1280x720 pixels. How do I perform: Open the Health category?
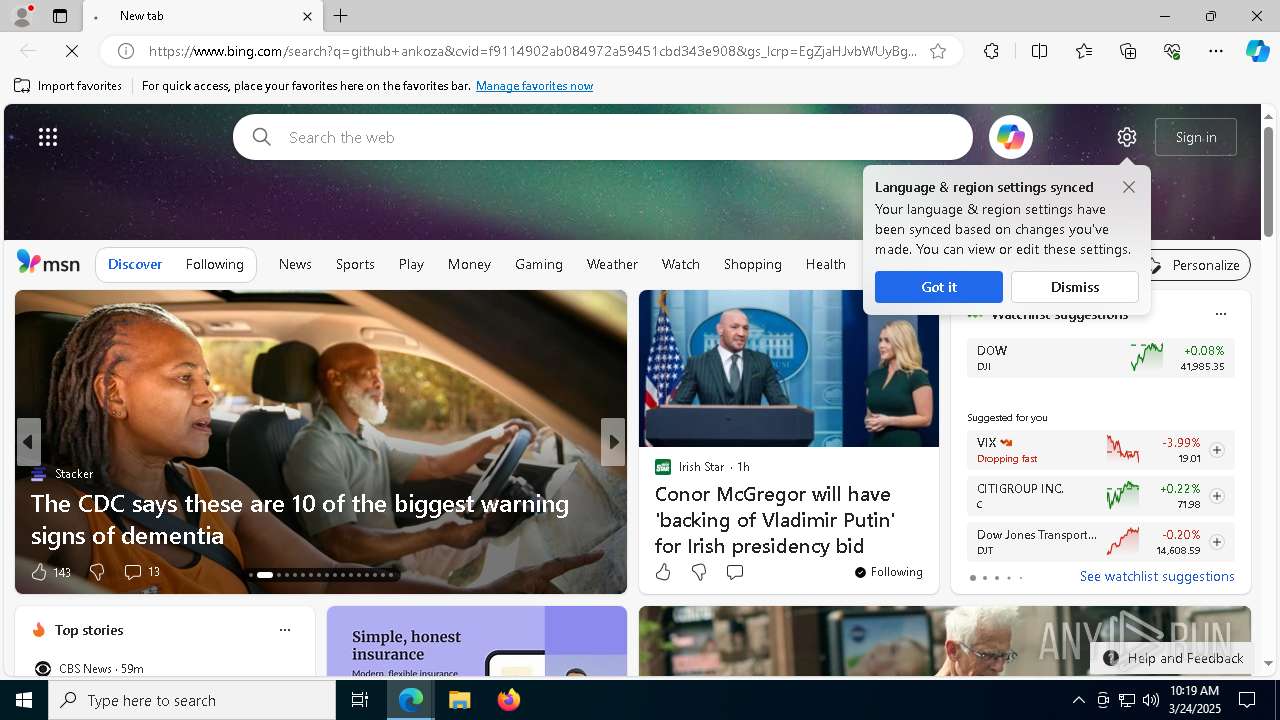(826, 264)
